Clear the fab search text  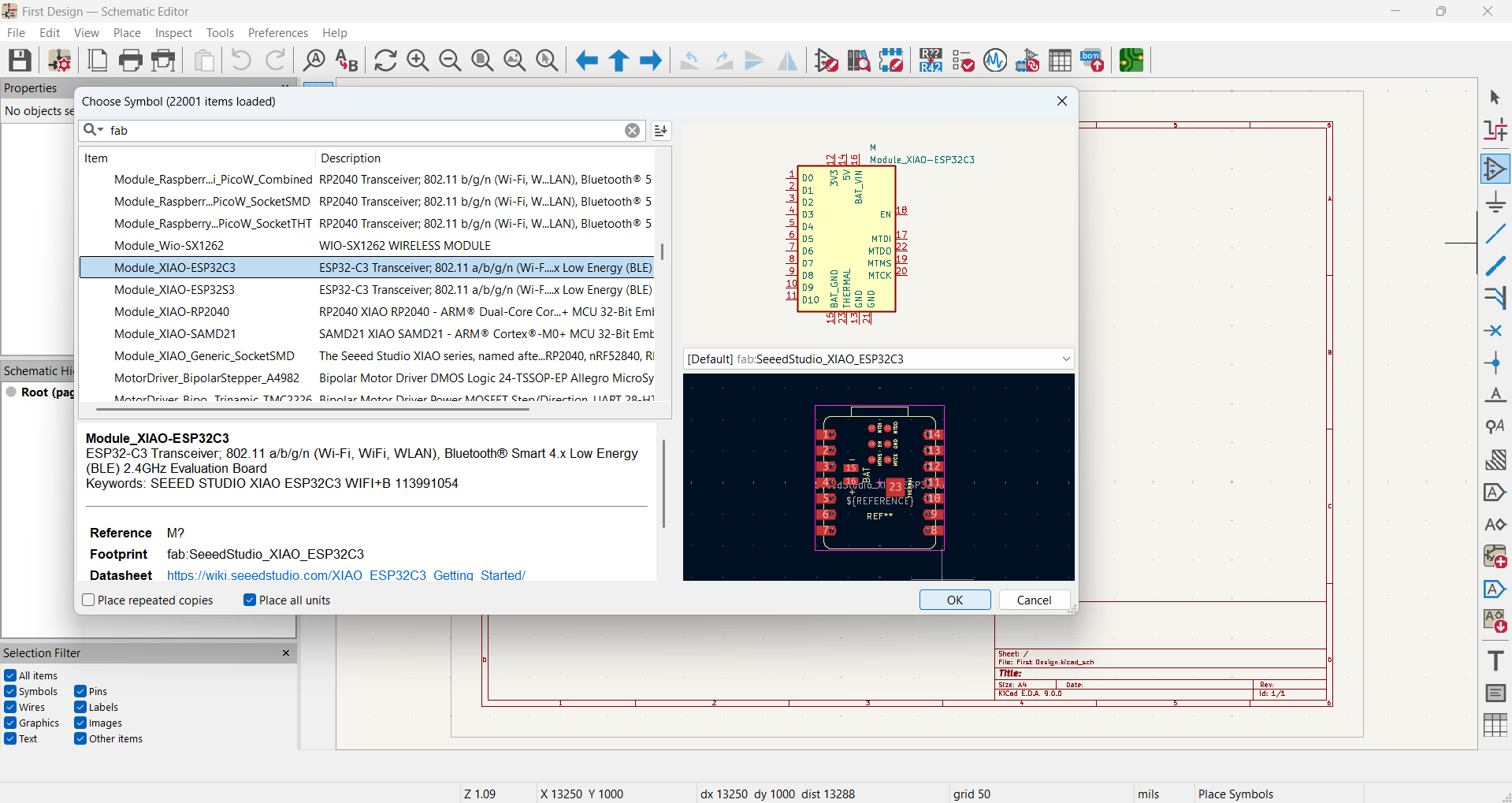coord(632,131)
